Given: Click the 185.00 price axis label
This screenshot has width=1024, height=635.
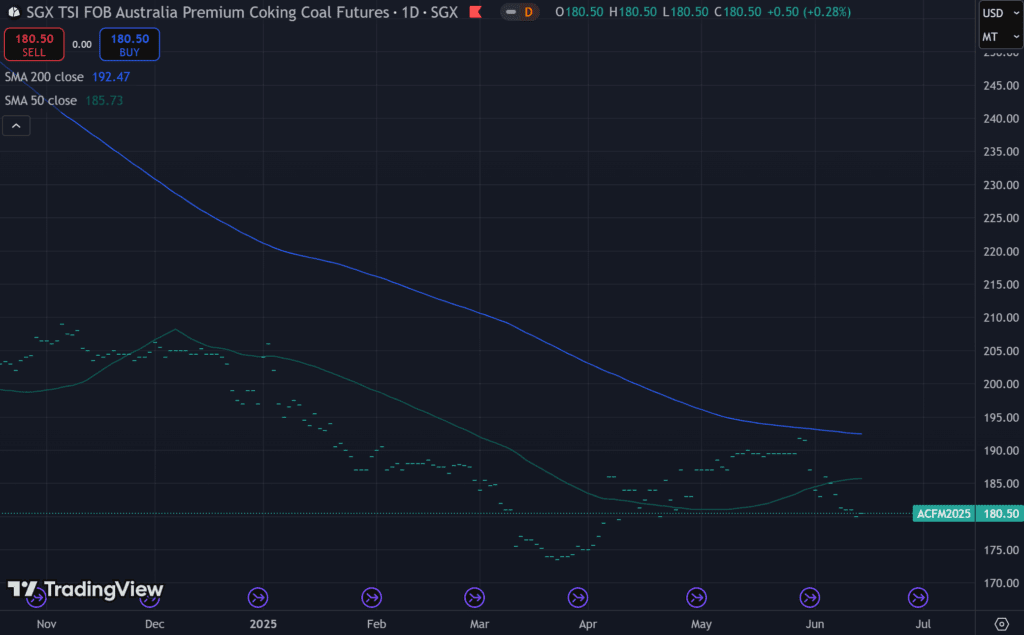Looking at the screenshot, I should pyautogui.click(x=1000, y=484).
